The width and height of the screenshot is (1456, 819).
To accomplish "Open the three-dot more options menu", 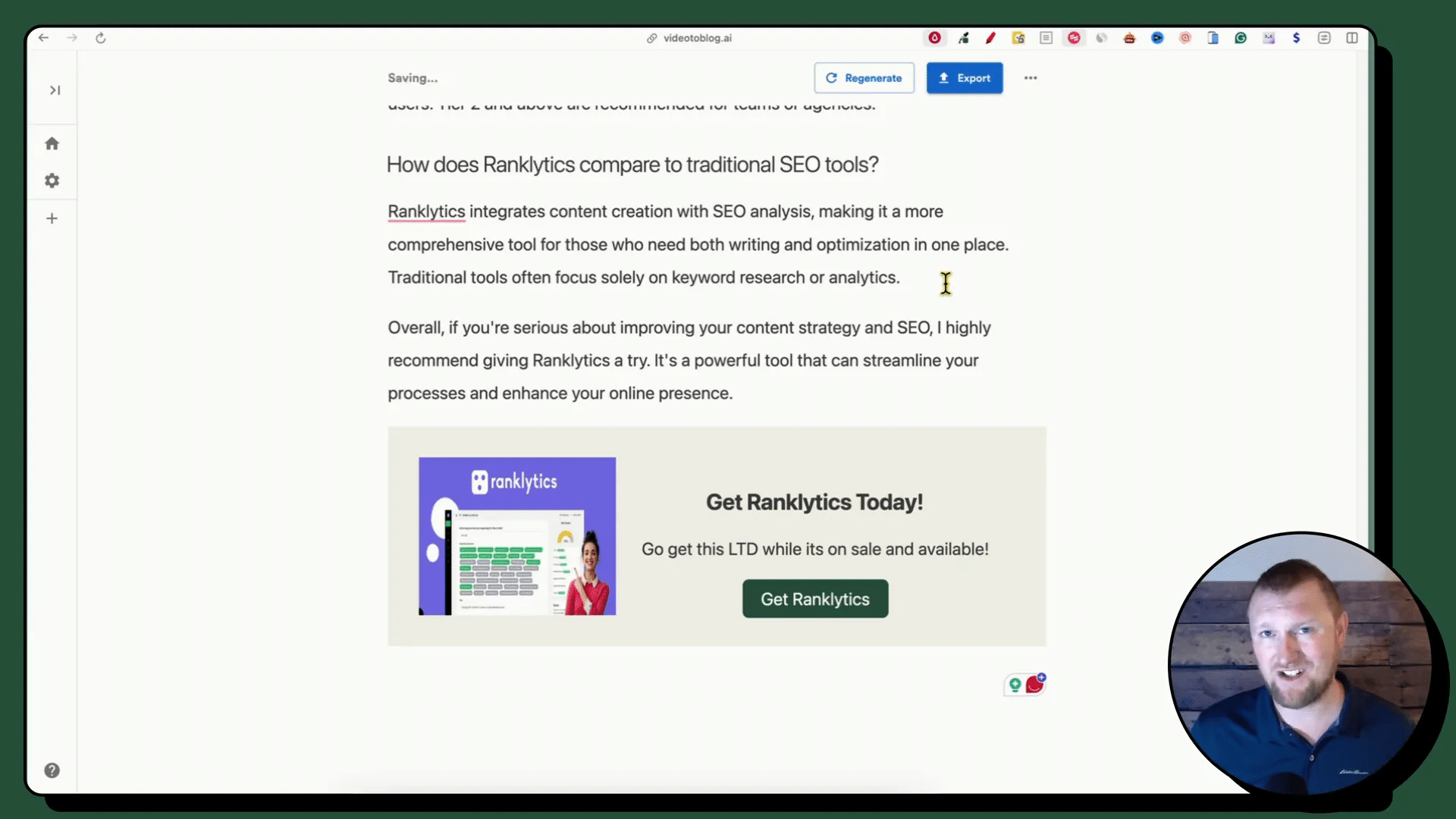I will tap(1031, 78).
